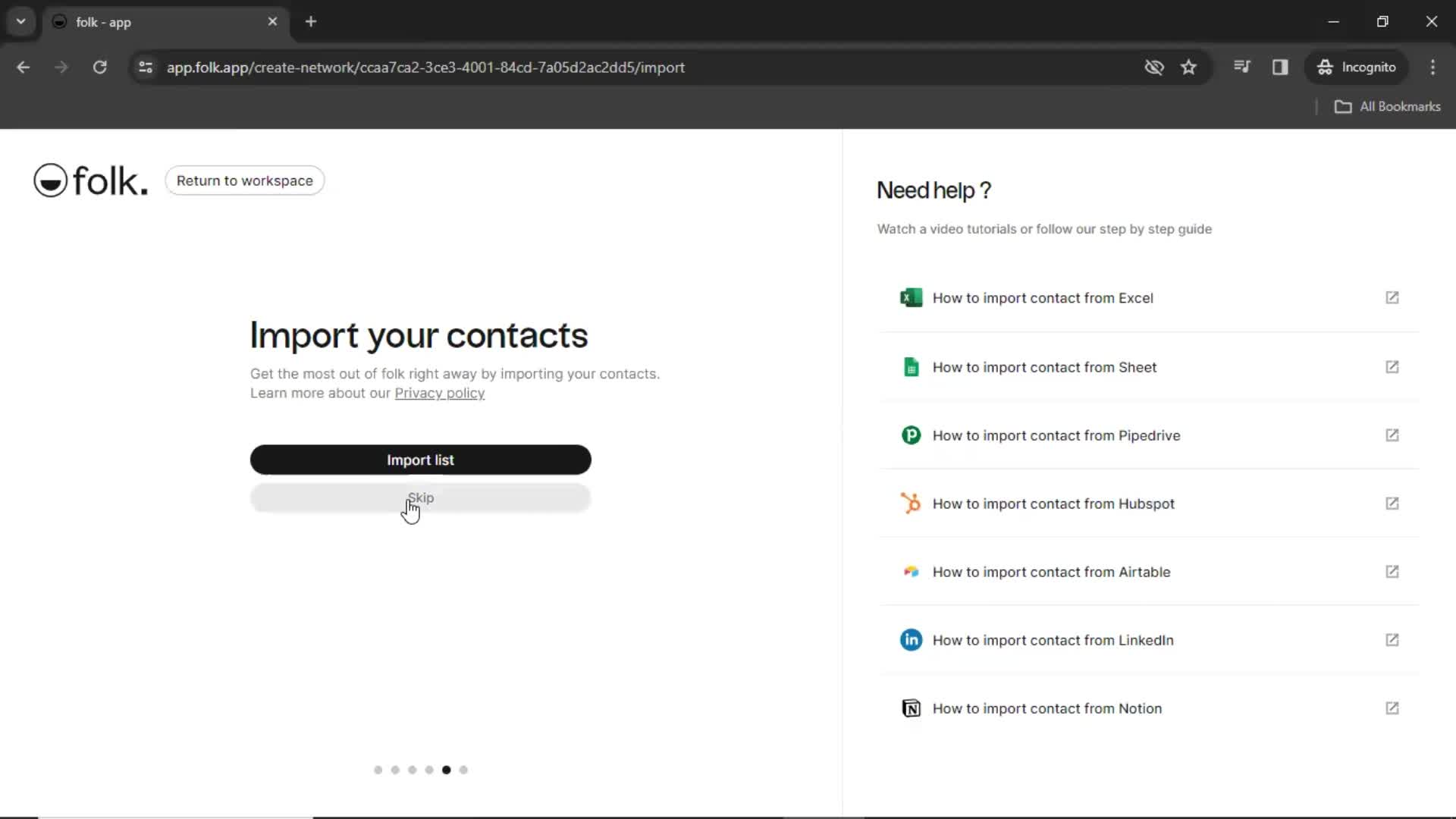Click the Import list button

click(x=420, y=459)
